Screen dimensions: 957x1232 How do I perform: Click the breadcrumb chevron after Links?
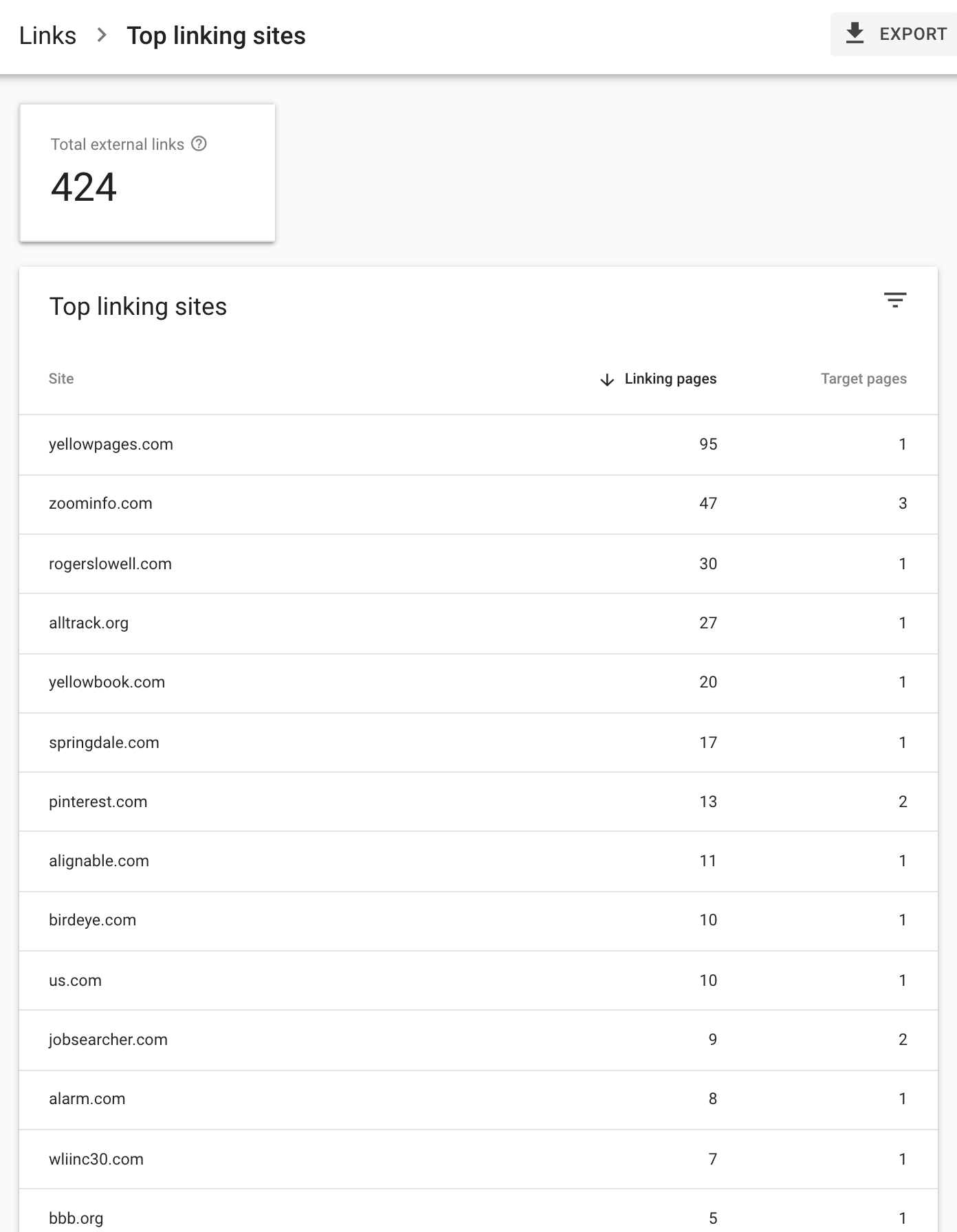102,35
